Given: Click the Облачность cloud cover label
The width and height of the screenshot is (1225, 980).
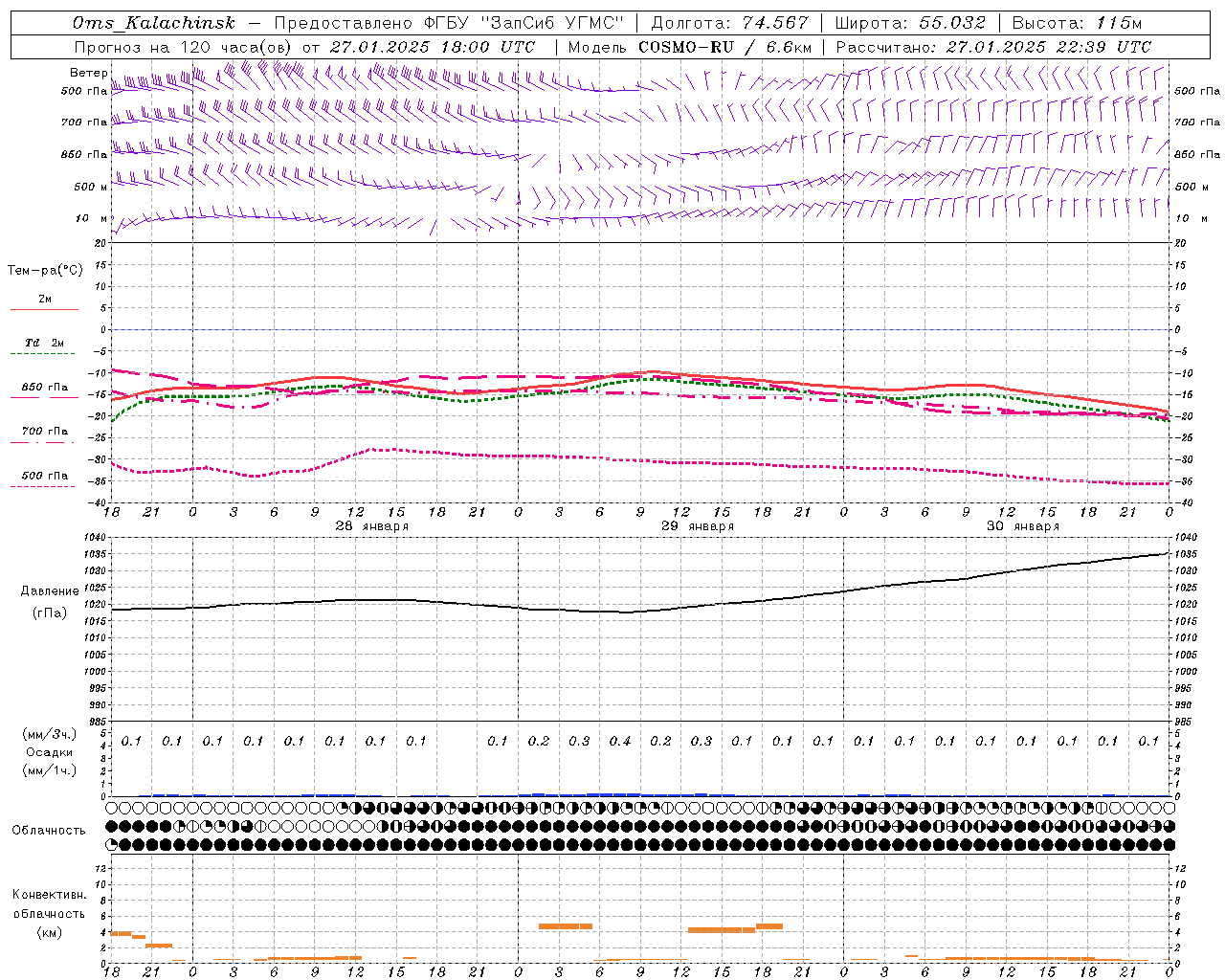Looking at the screenshot, I should [49, 831].
